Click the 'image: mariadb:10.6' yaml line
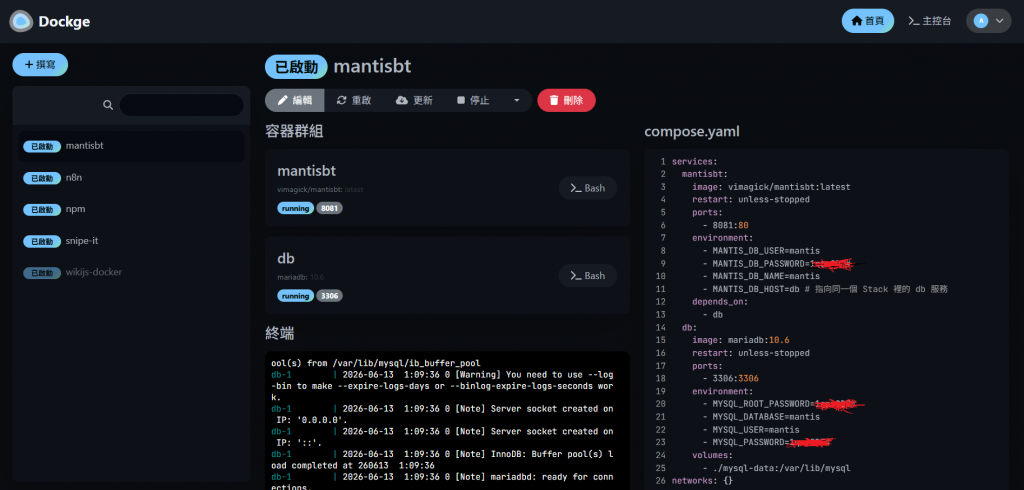 [741, 340]
